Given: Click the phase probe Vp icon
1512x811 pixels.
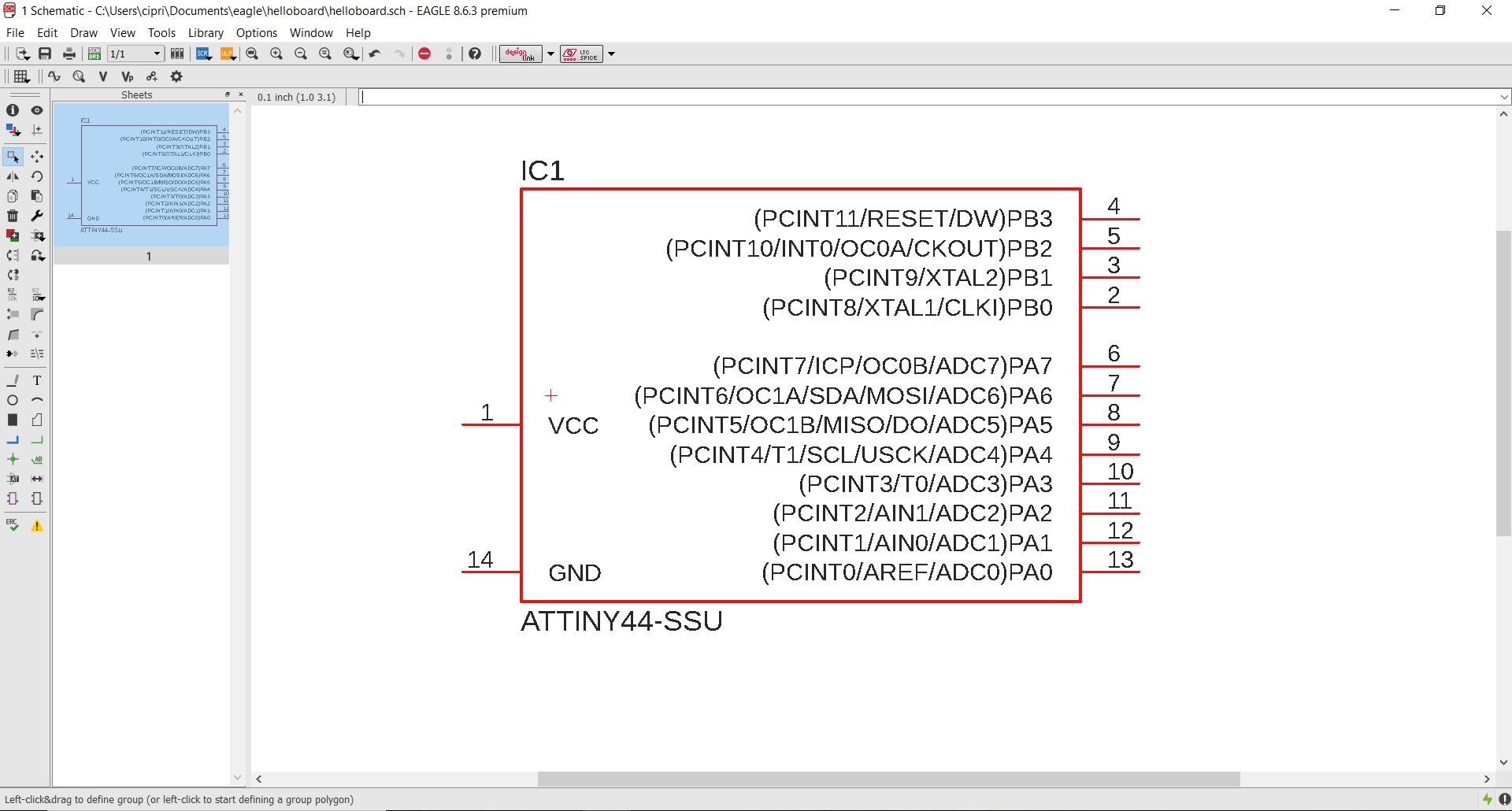Looking at the screenshot, I should coord(128,76).
